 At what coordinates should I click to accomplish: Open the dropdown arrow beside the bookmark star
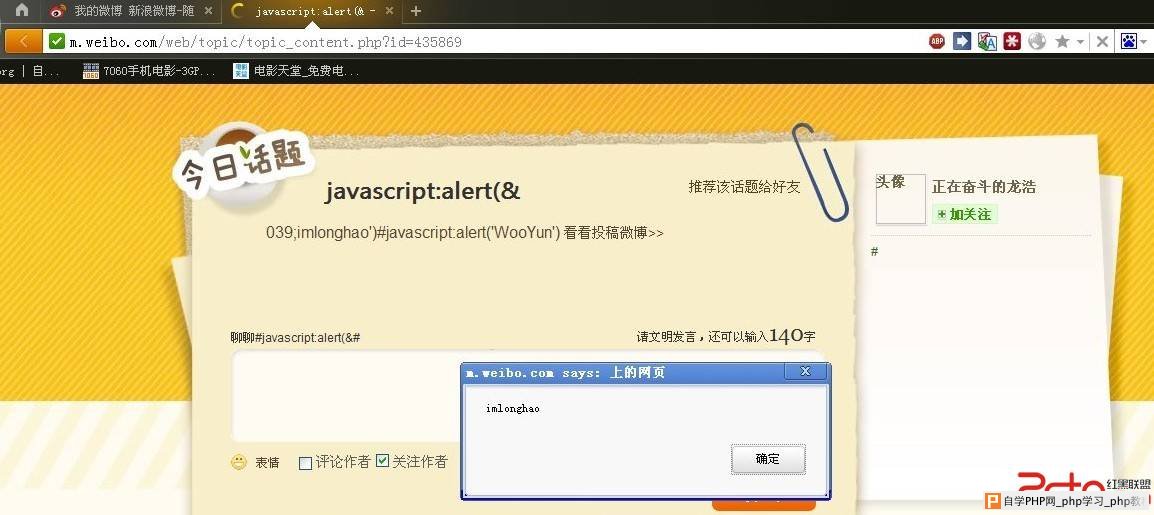pyautogui.click(x=1080, y=42)
